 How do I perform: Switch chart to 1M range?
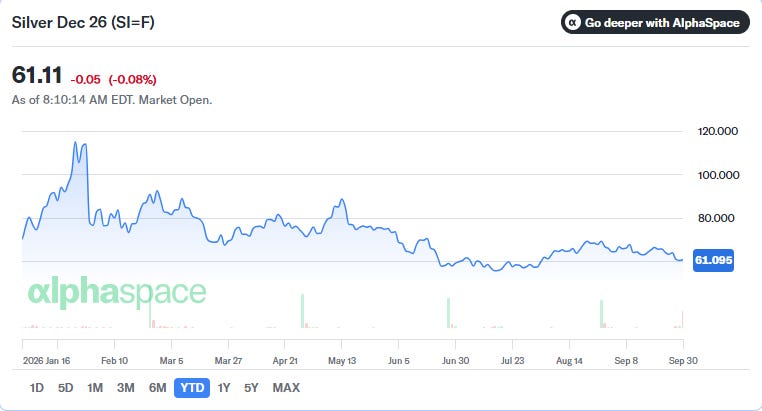[x=95, y=388]
